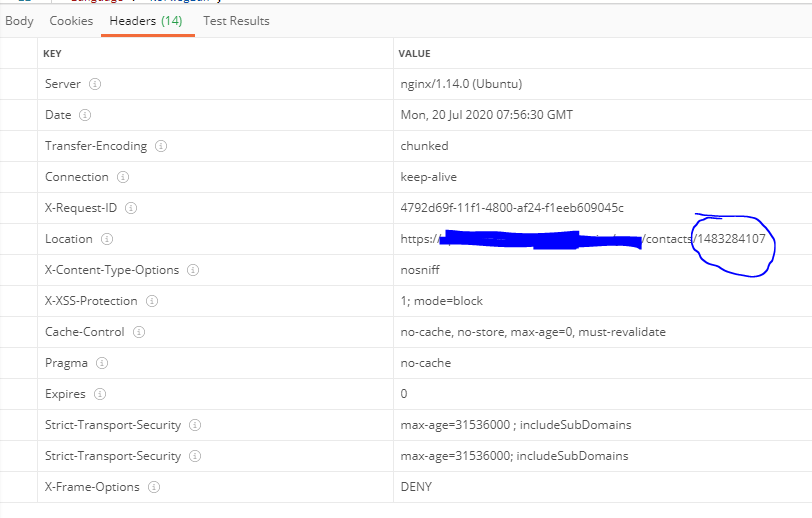Select the date value Mon, 20 Jul 2020

[x=487, y=115]
